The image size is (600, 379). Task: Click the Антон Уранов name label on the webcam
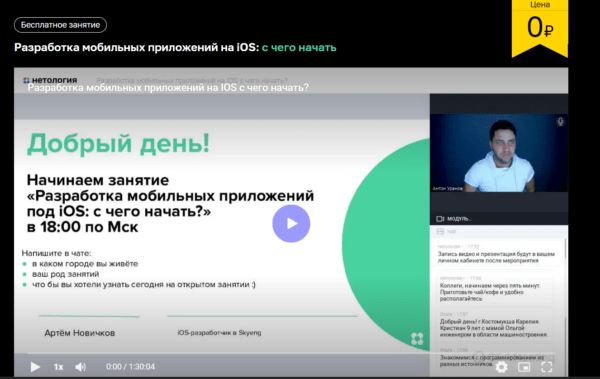pos(447,188)
